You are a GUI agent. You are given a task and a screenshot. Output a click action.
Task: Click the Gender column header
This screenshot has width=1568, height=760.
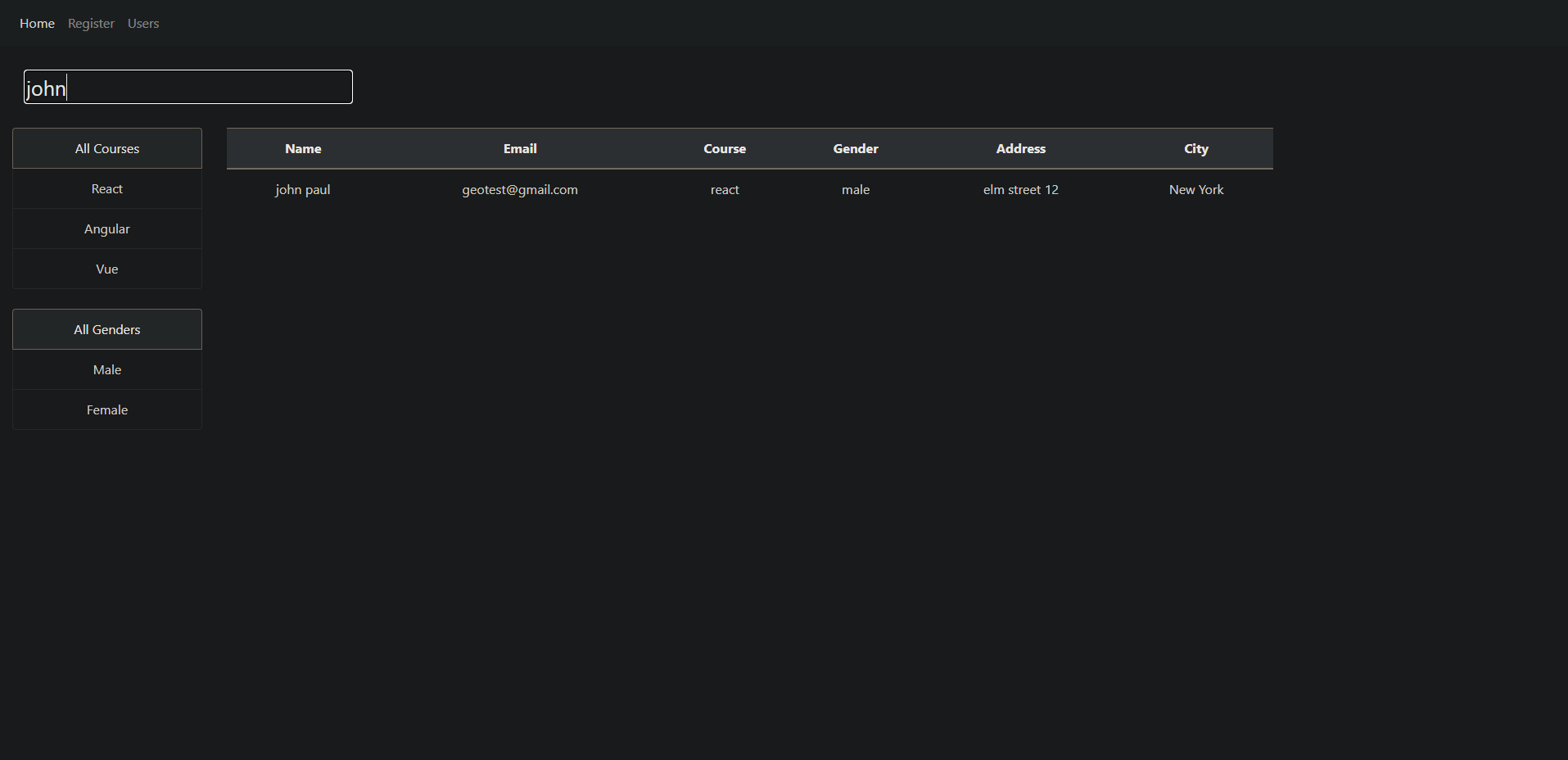(856, 149)
